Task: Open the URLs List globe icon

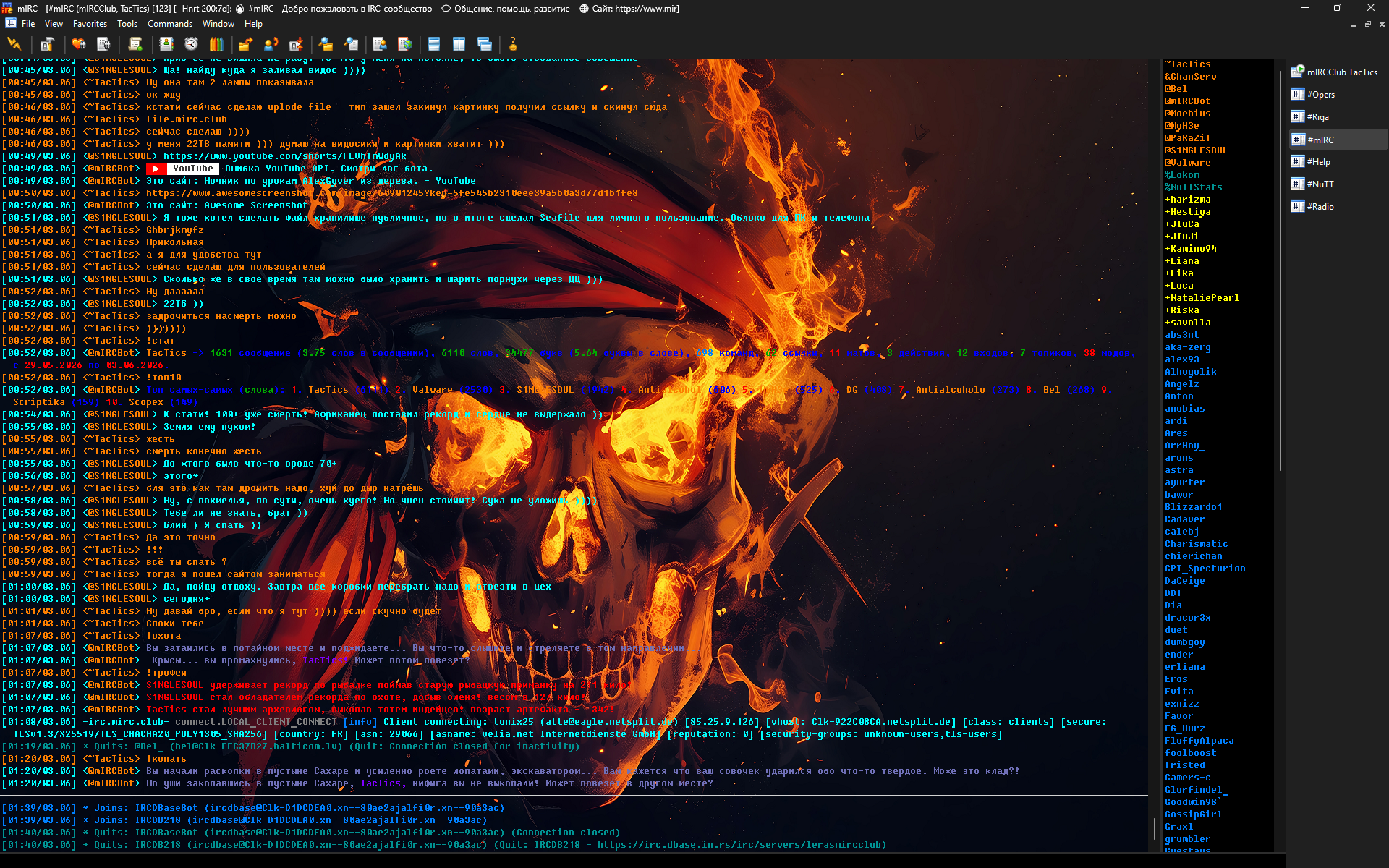Action: click(x=405, y=44)
